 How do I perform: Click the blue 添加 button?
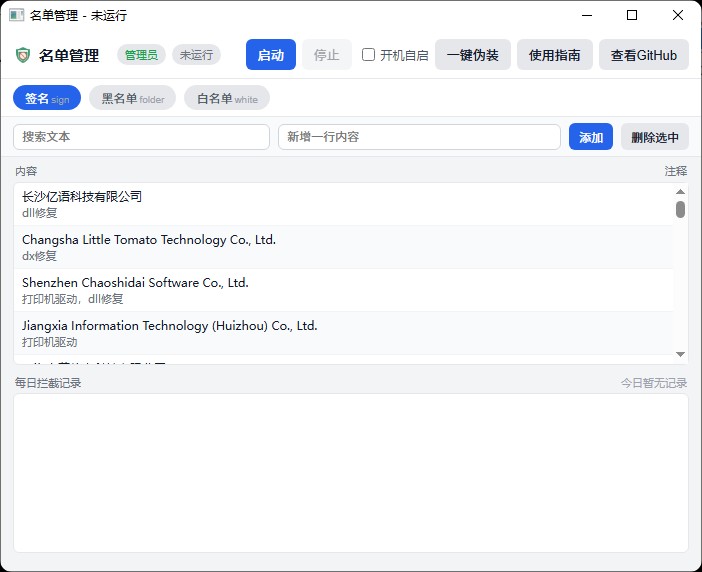point(591,137)
